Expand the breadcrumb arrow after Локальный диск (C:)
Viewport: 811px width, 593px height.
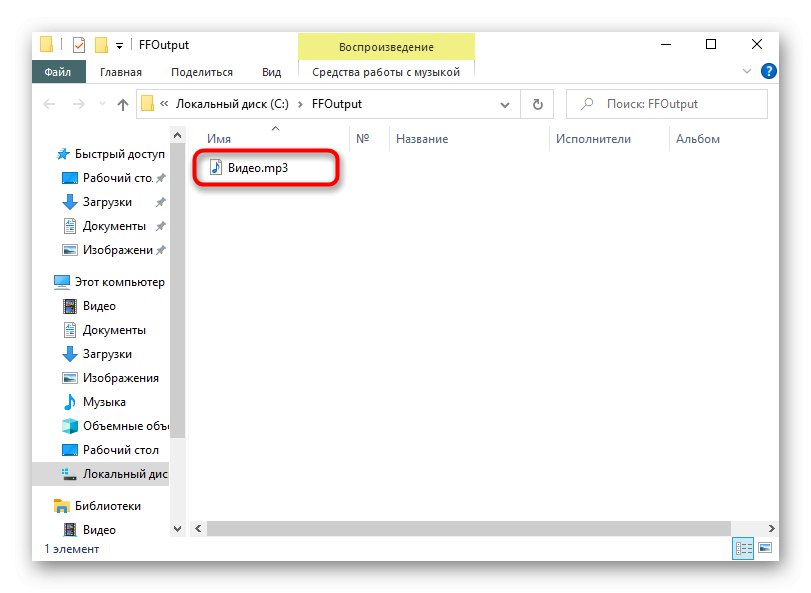(x=300, y=104)
